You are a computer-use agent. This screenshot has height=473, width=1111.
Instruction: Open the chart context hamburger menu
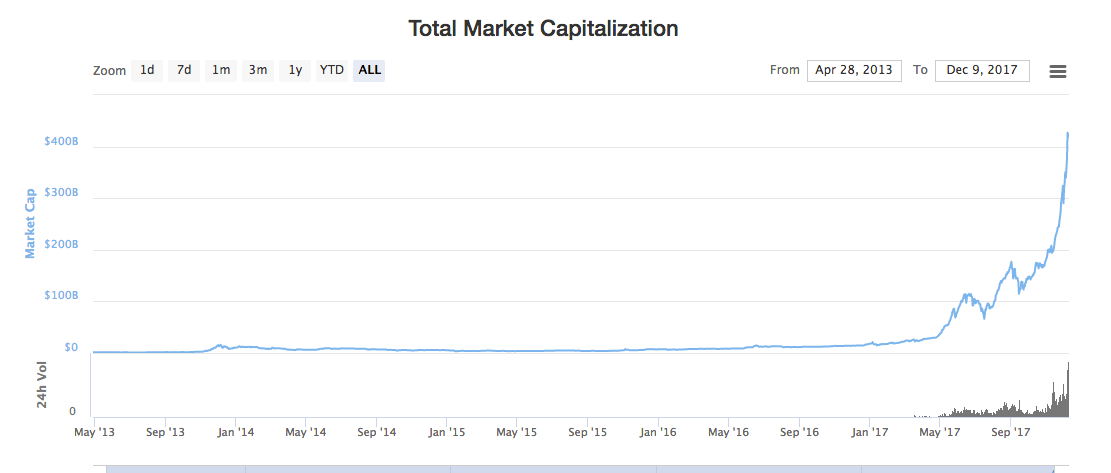coord(1058,71)
